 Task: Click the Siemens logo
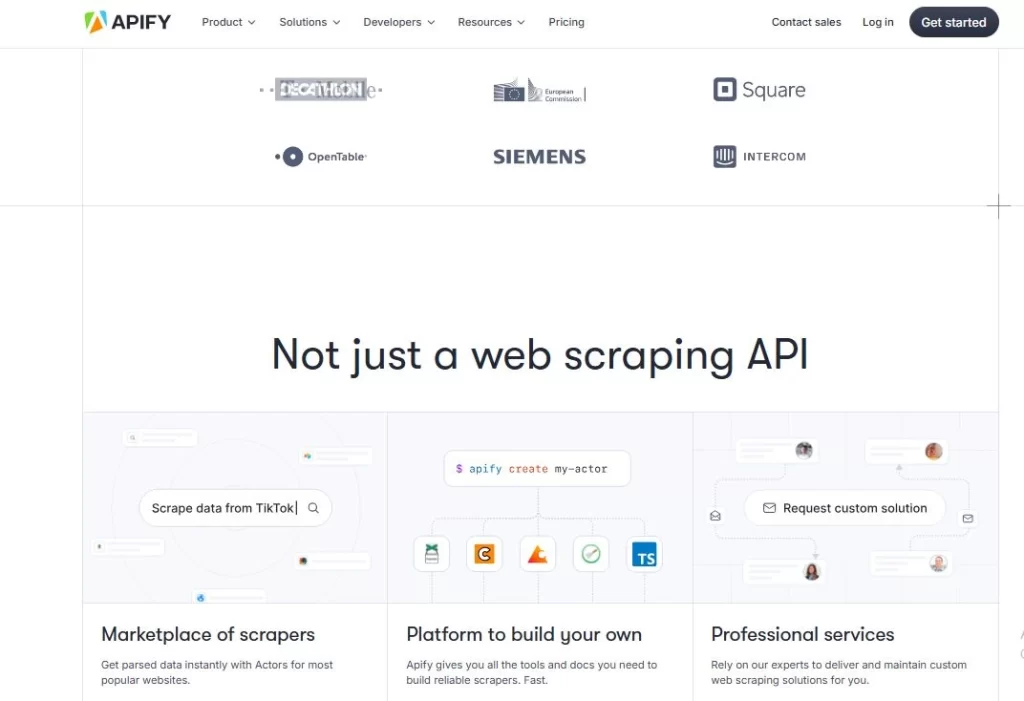pos(539,157)
